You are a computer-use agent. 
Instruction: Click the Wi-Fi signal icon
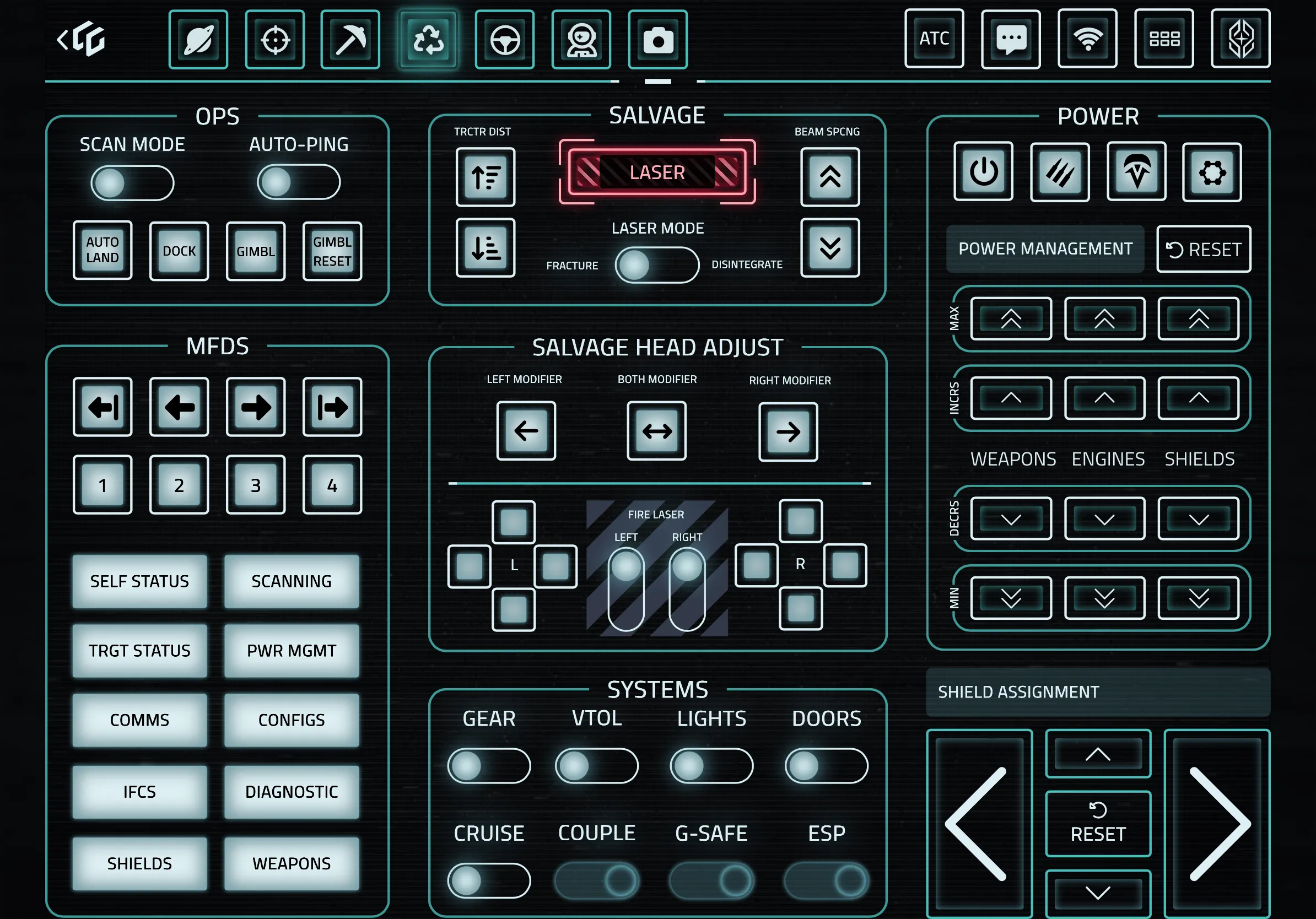click(1087, 39)
